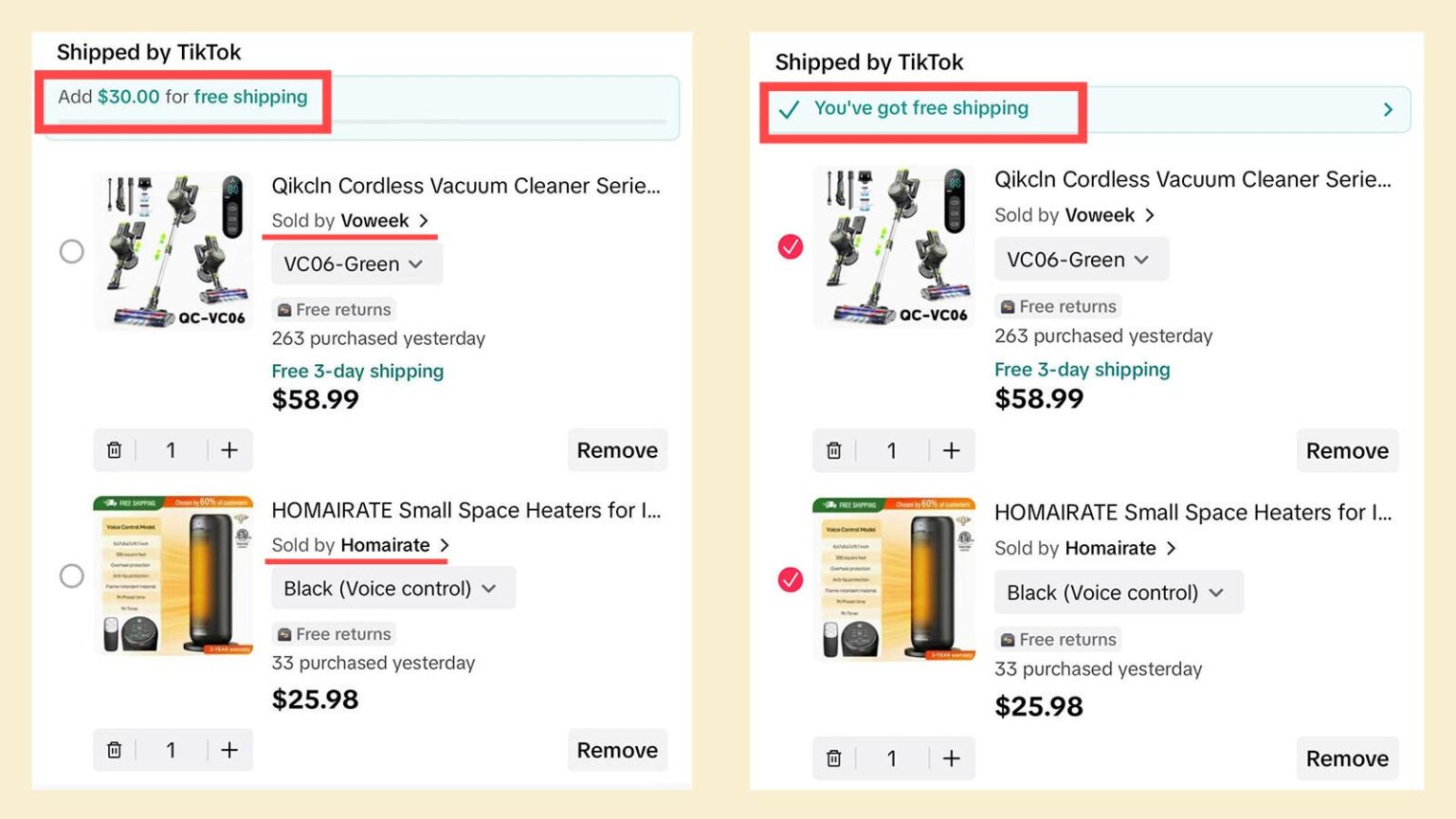This screenshot has height=819, width=1456.
Task: Remove the Qikcln vacuum from the cart
Action: [617, 449]
